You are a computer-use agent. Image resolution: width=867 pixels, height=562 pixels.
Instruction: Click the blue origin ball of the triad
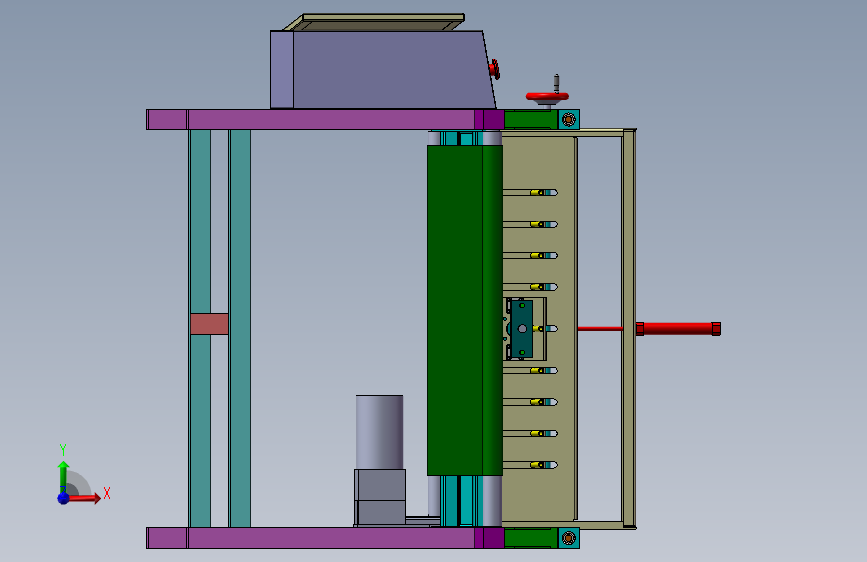pos(64,498)
